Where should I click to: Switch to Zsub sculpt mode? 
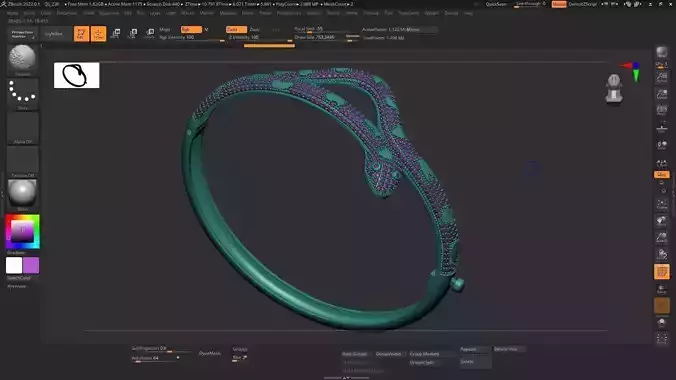click(254, 30)
